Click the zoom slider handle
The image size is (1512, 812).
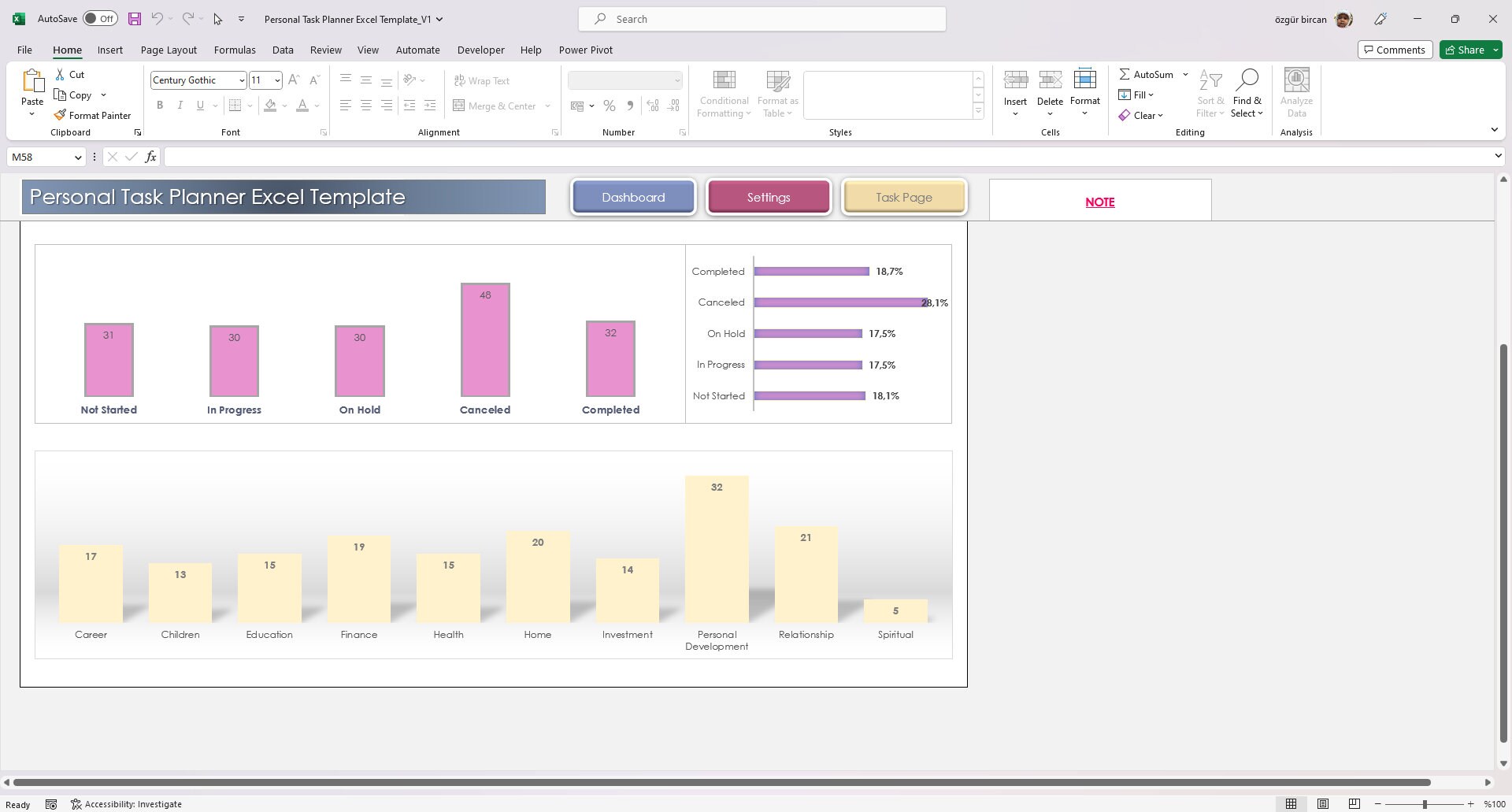click(x=1424, y=804)
